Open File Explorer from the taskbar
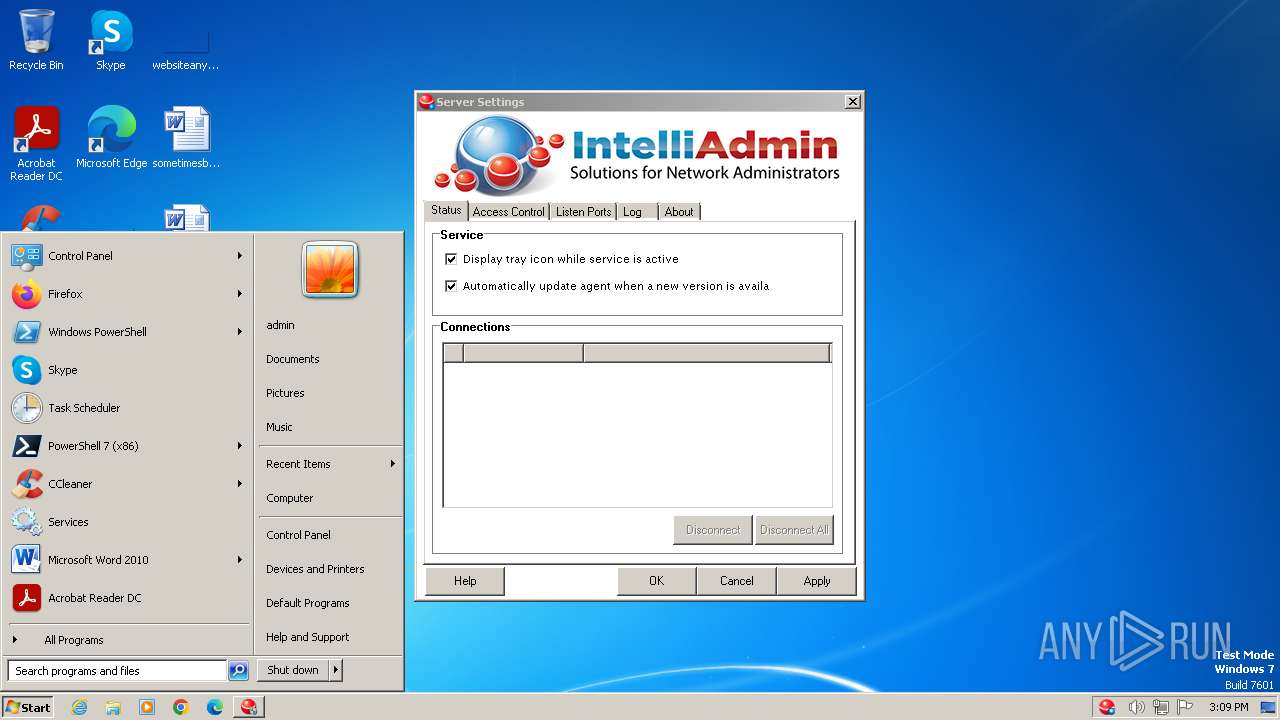The height and width of the screenshot is (720, 1280). pos(113,707)
